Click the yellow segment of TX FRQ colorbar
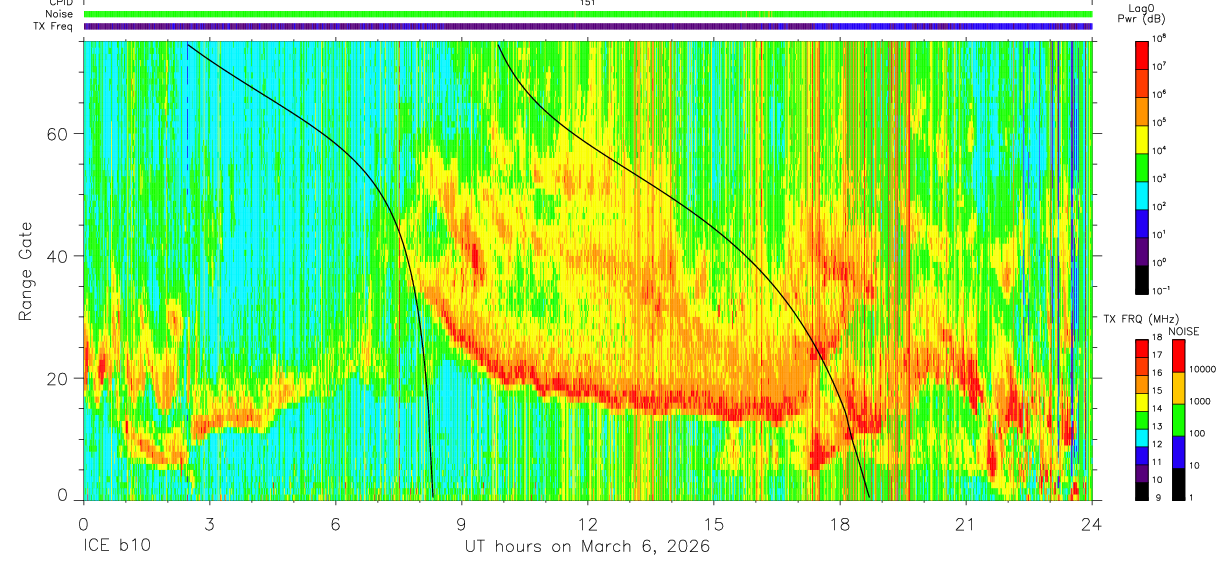 1143,401
